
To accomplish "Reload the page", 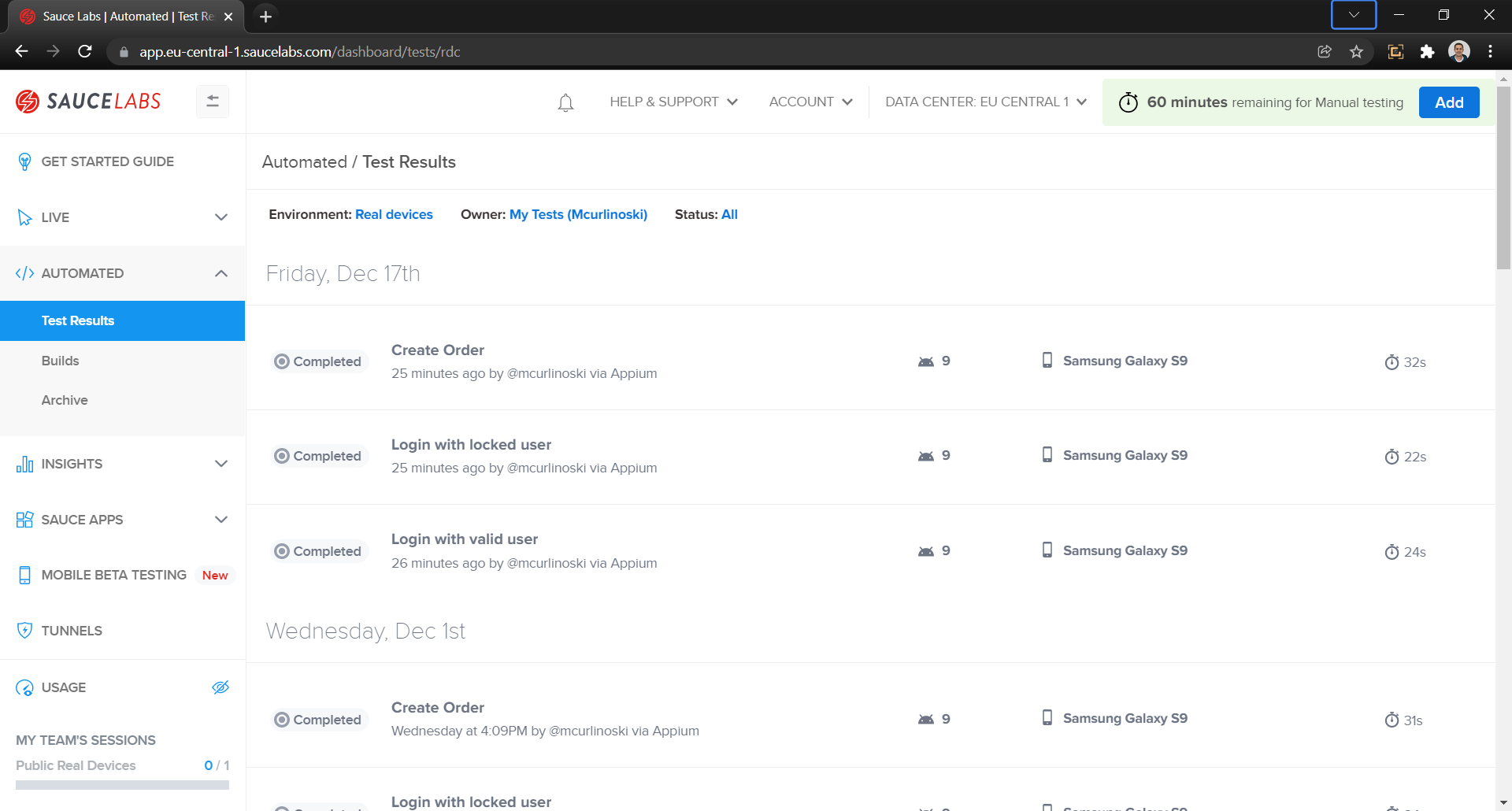I will click(x=85, y=51).
